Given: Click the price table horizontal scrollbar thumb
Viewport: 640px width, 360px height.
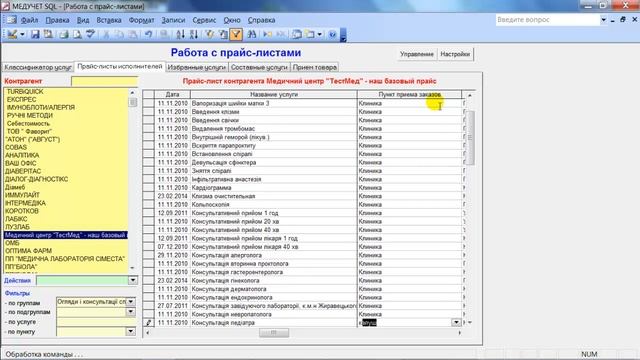Looking at the screenshot, I should click(x=274, y=333).
